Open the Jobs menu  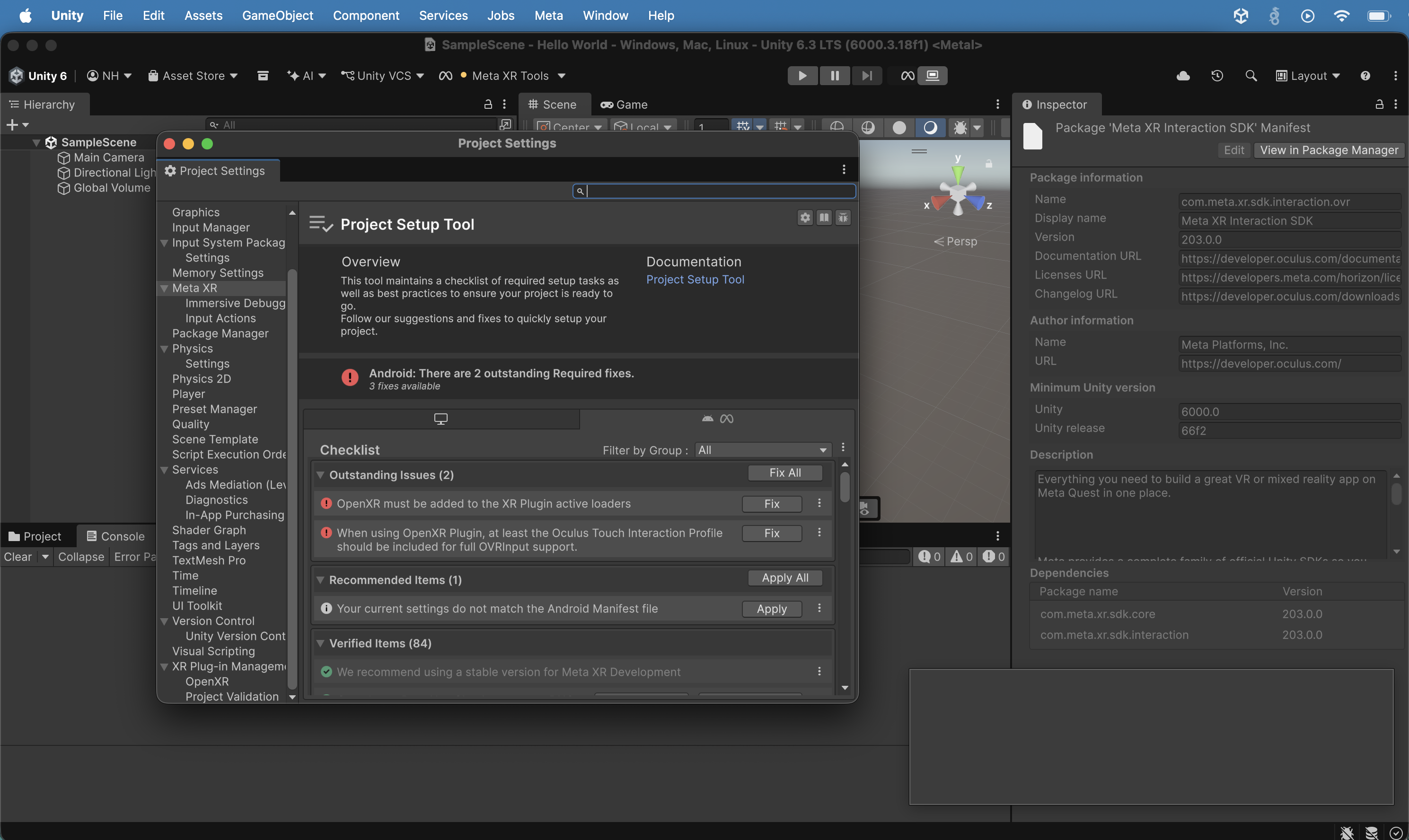click(501, 15)
